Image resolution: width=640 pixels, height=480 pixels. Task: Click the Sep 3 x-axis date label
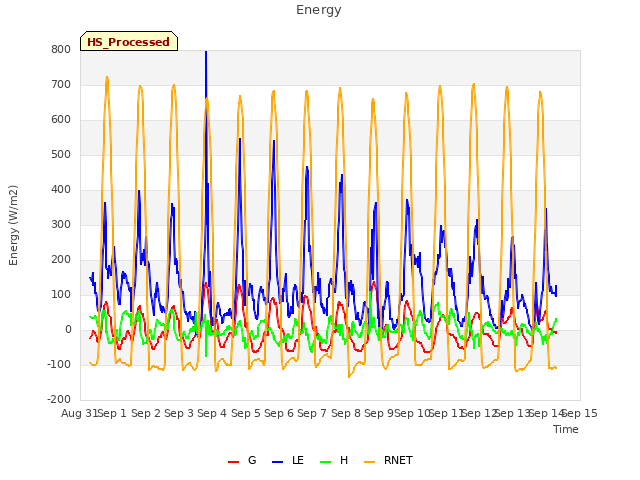coord(179,413)
